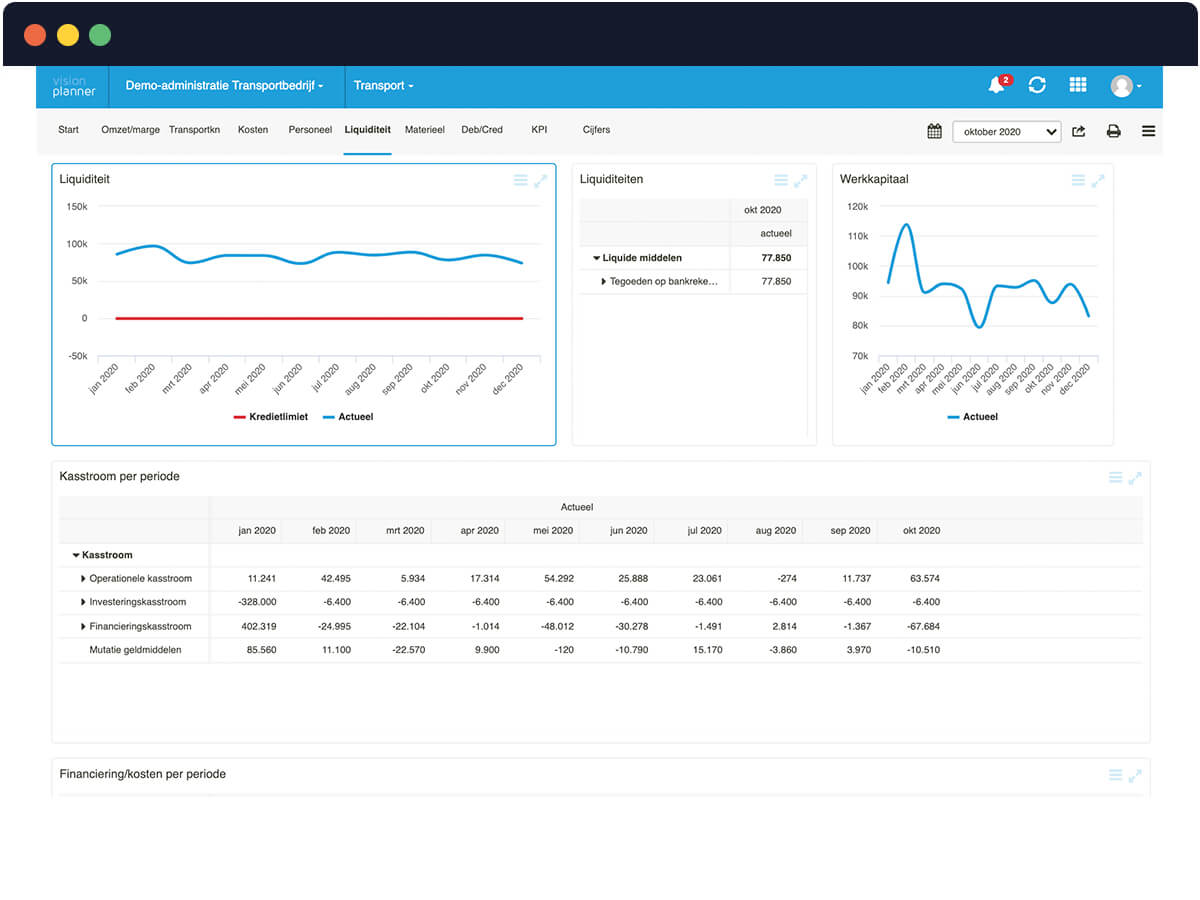Select the 85.560 Mutatie geldmiddelen value
The width and height of the screenshot is (1200, 900).
click(x=260, y=650)
